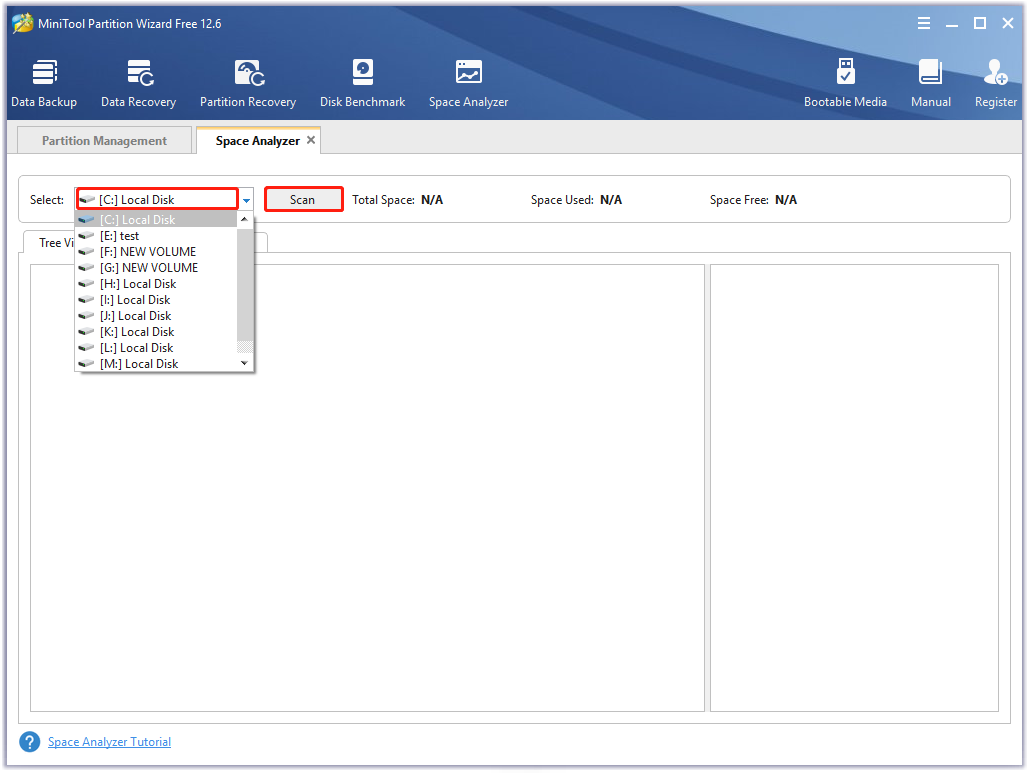Switch to the Partition Management tab

(x=104, y=141)
